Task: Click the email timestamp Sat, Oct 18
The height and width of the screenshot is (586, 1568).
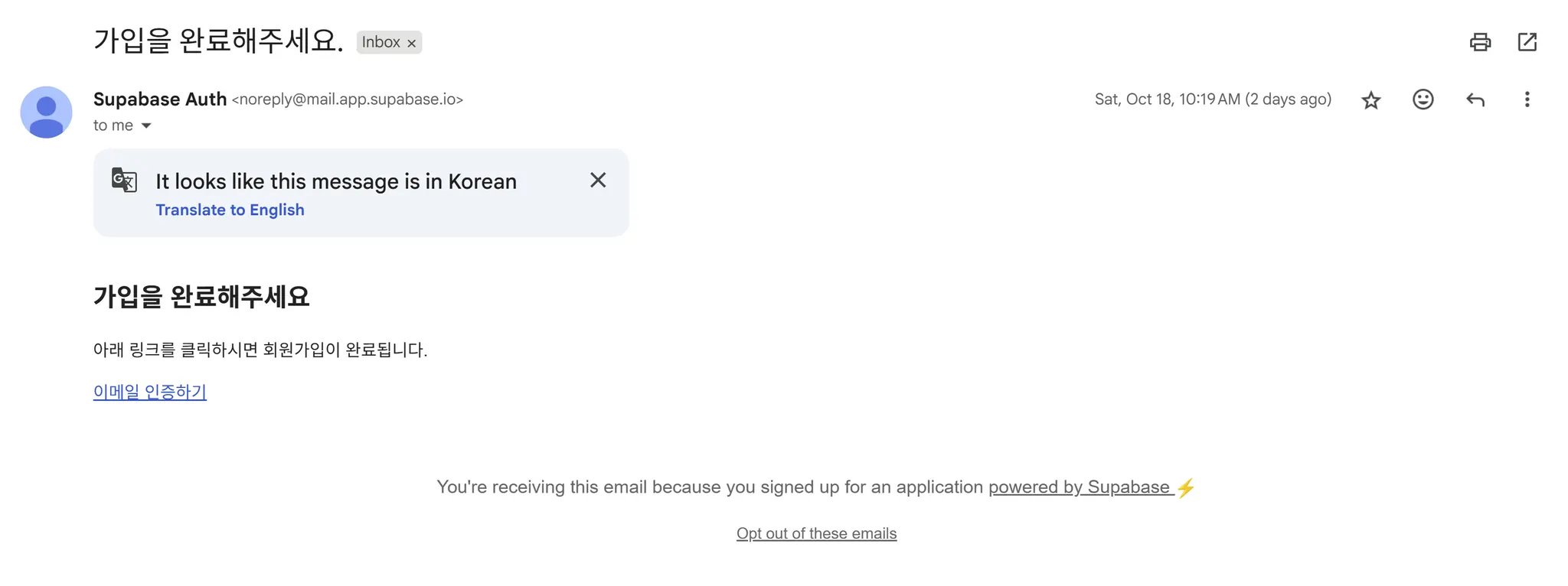Action: (x=1213, y=99)
